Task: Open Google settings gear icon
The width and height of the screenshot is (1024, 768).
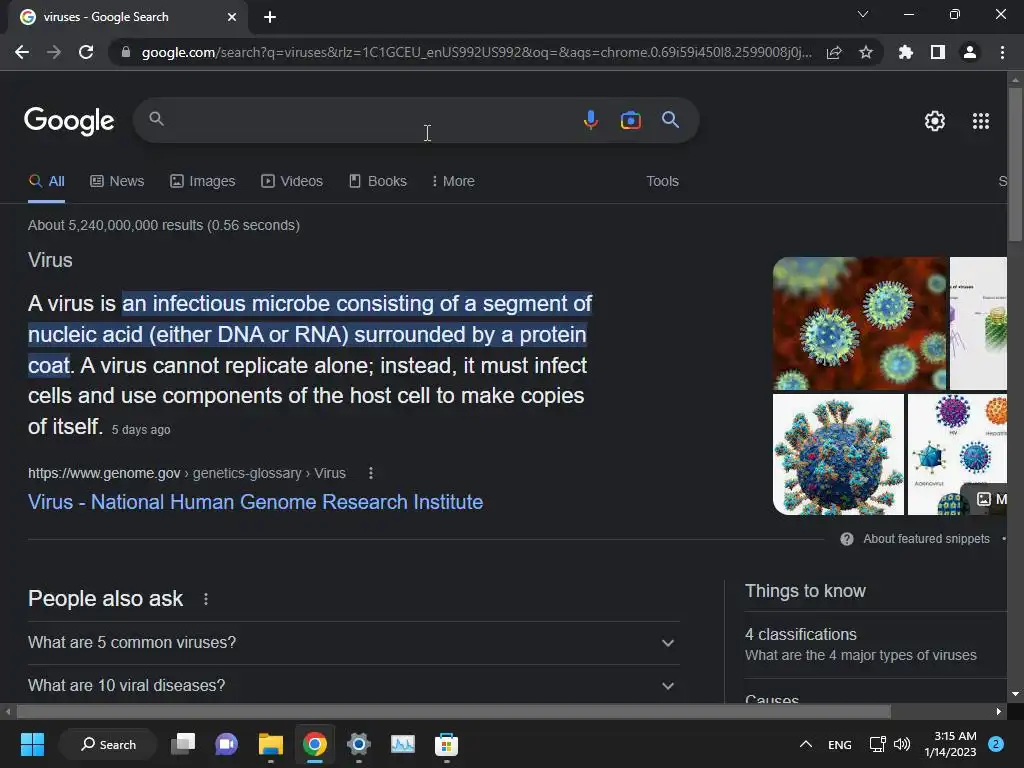Action: point(935,121)
